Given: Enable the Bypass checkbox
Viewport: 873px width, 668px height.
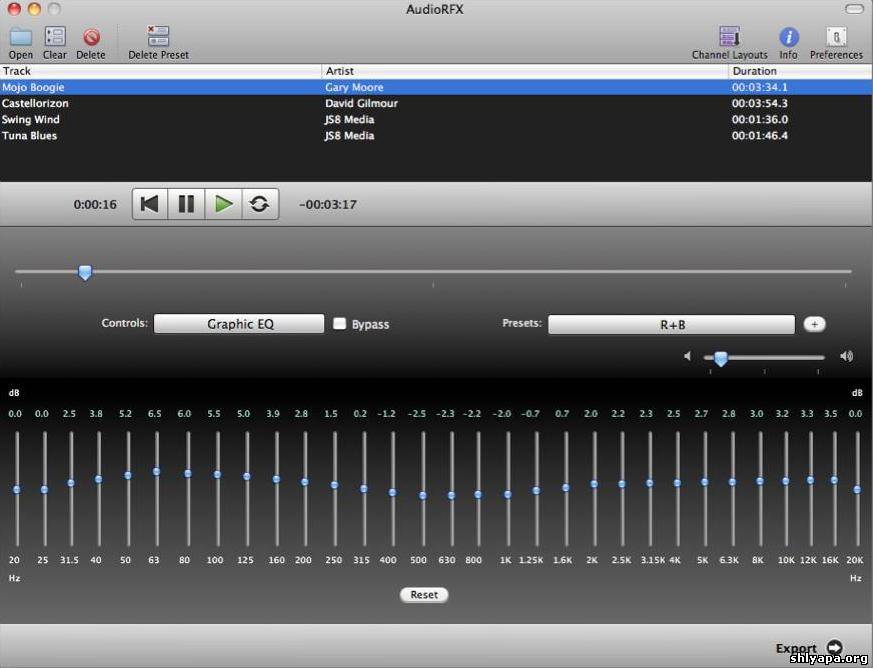Looking at the screenshot, I should click(340, 324).
